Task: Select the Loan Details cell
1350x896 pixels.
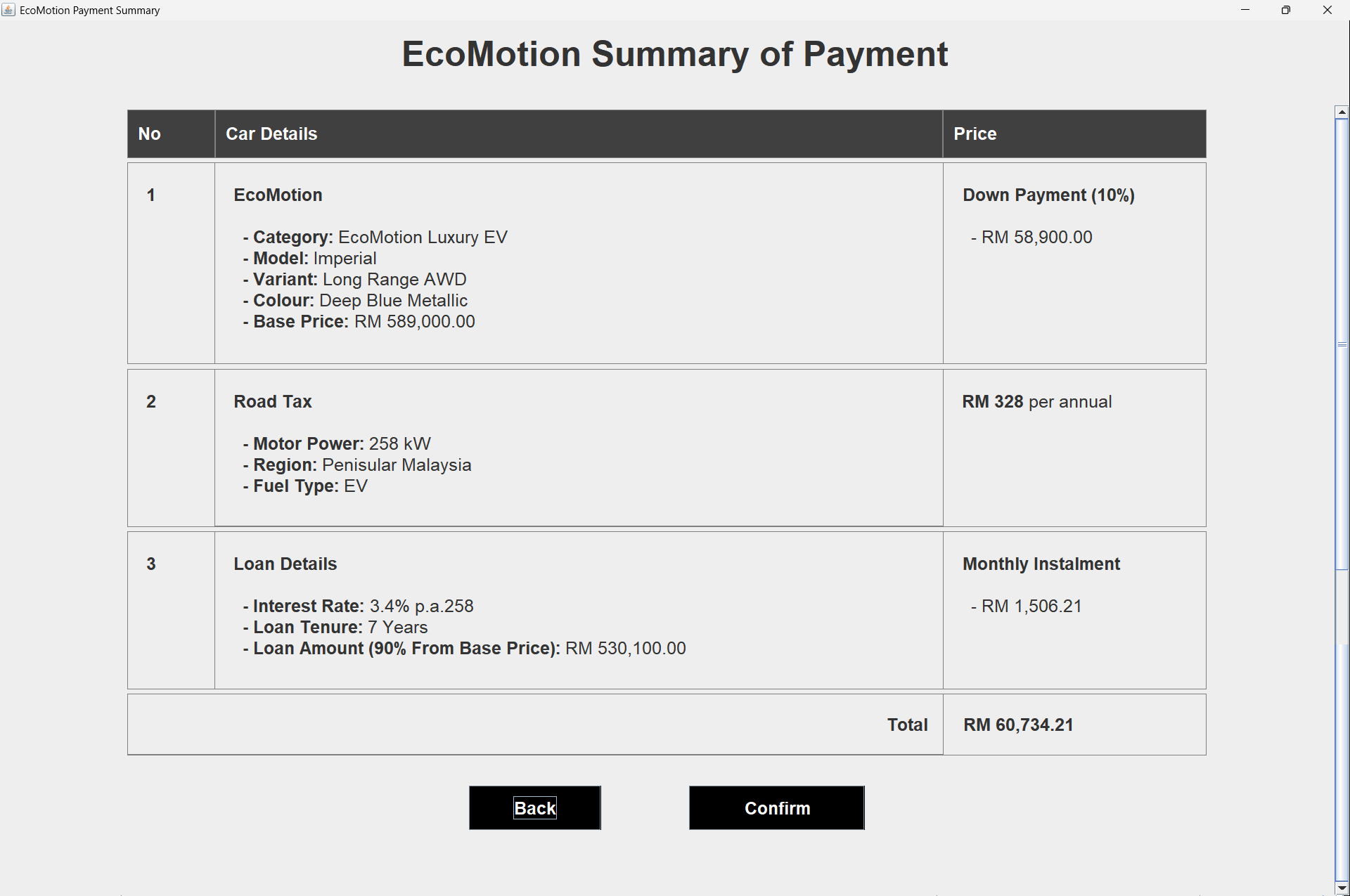Action: click(577, 610)
